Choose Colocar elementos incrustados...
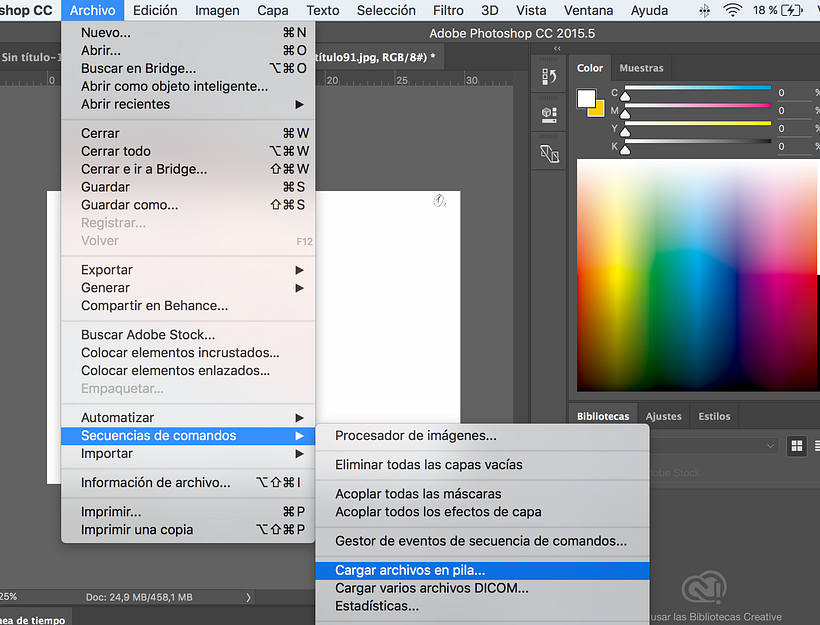 tap(188, 353)
